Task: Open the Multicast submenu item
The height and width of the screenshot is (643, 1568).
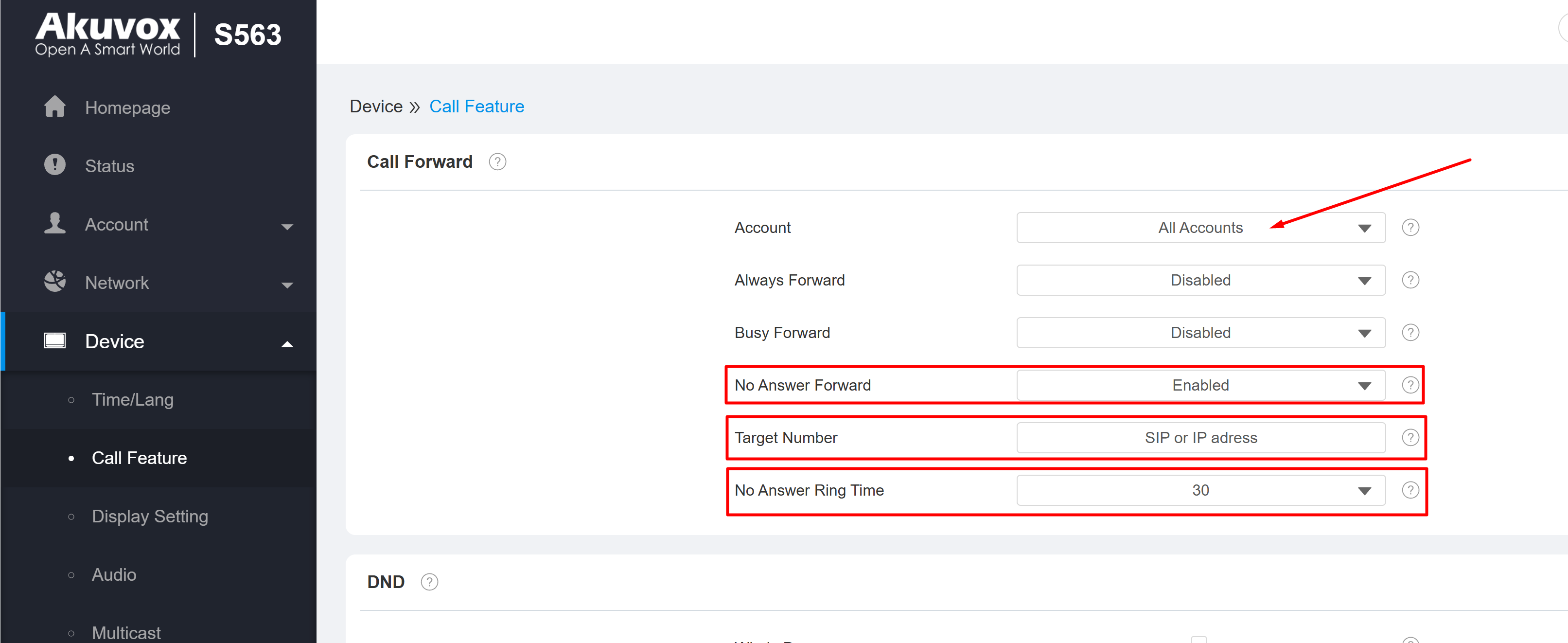Action: (x=126, y=633)
